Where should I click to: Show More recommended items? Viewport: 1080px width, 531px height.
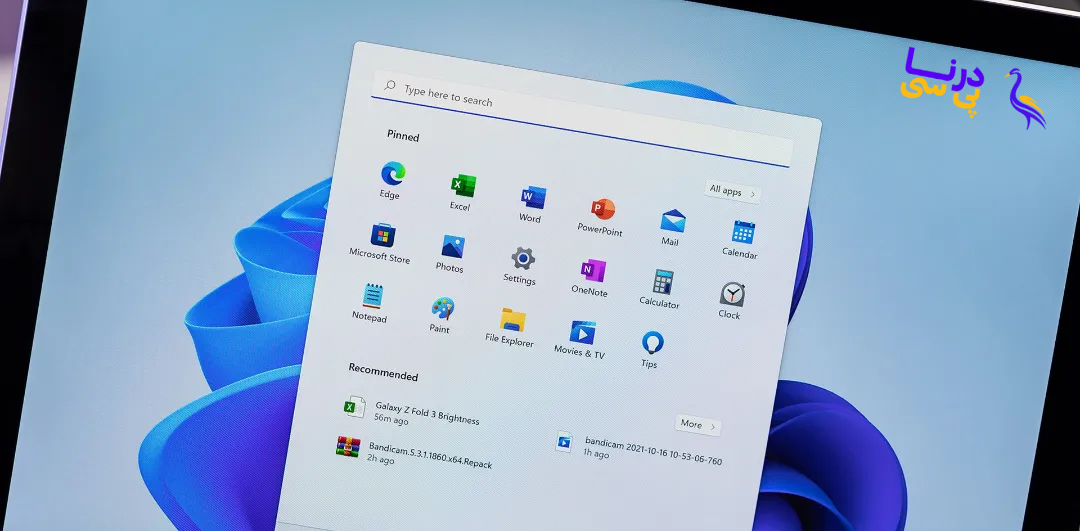[x=697, y=425]
